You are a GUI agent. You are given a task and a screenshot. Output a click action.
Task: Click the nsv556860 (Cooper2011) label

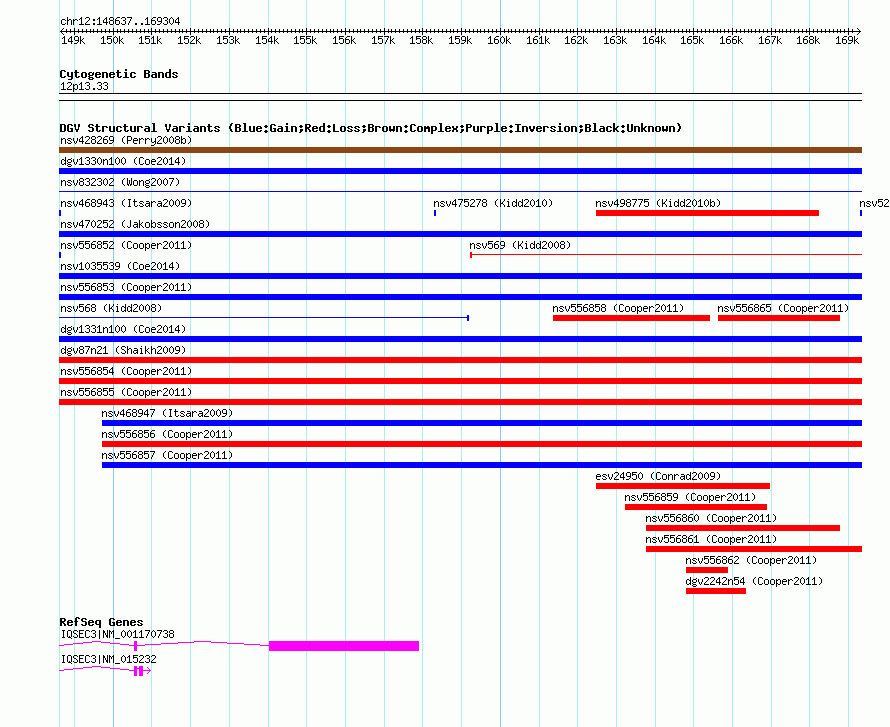click(711, 518)
